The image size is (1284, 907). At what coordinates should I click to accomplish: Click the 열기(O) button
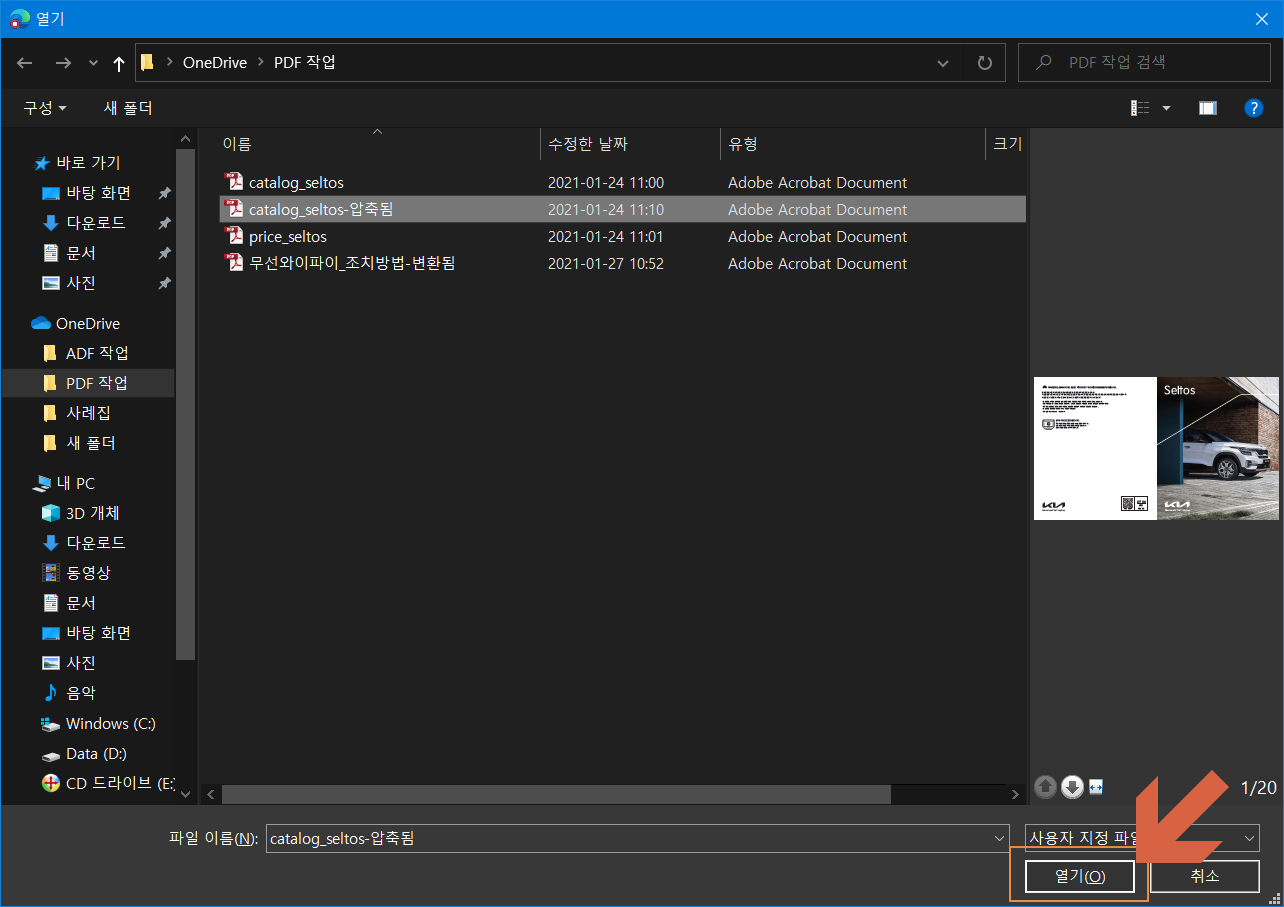coord(1080,876)
